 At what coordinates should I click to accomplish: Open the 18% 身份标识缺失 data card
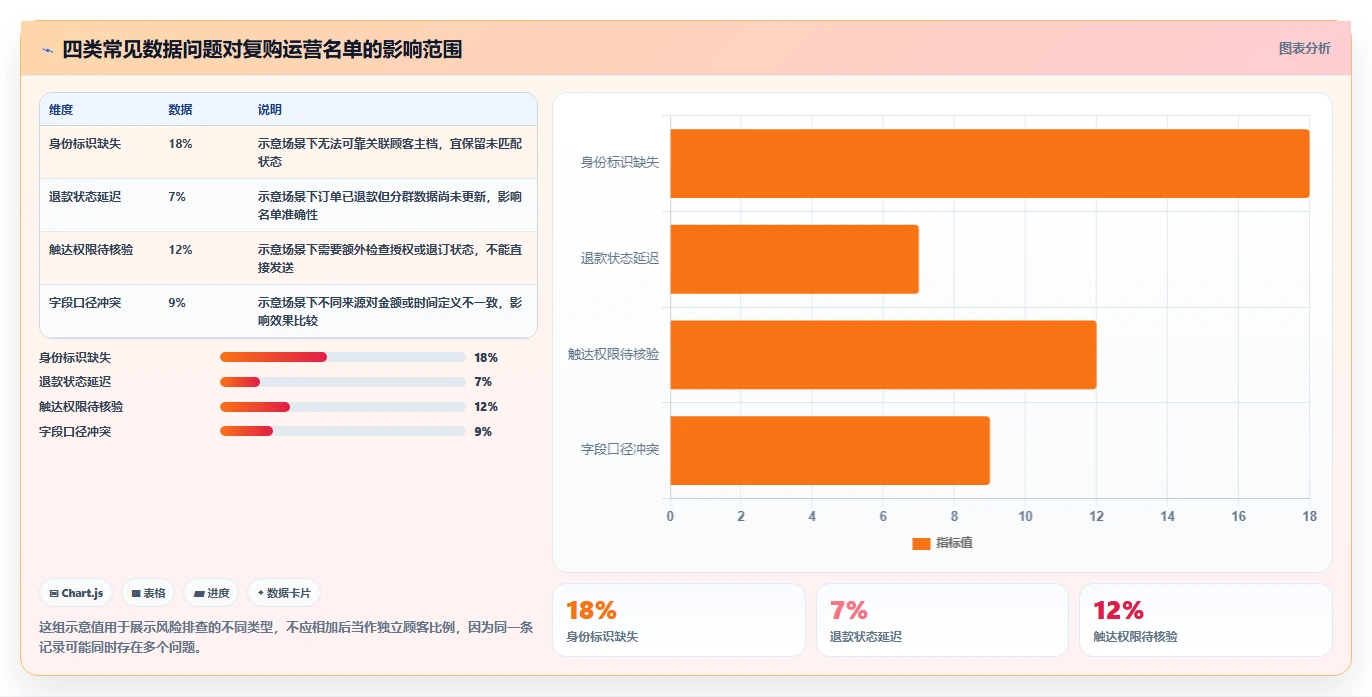tap(678, 620)
